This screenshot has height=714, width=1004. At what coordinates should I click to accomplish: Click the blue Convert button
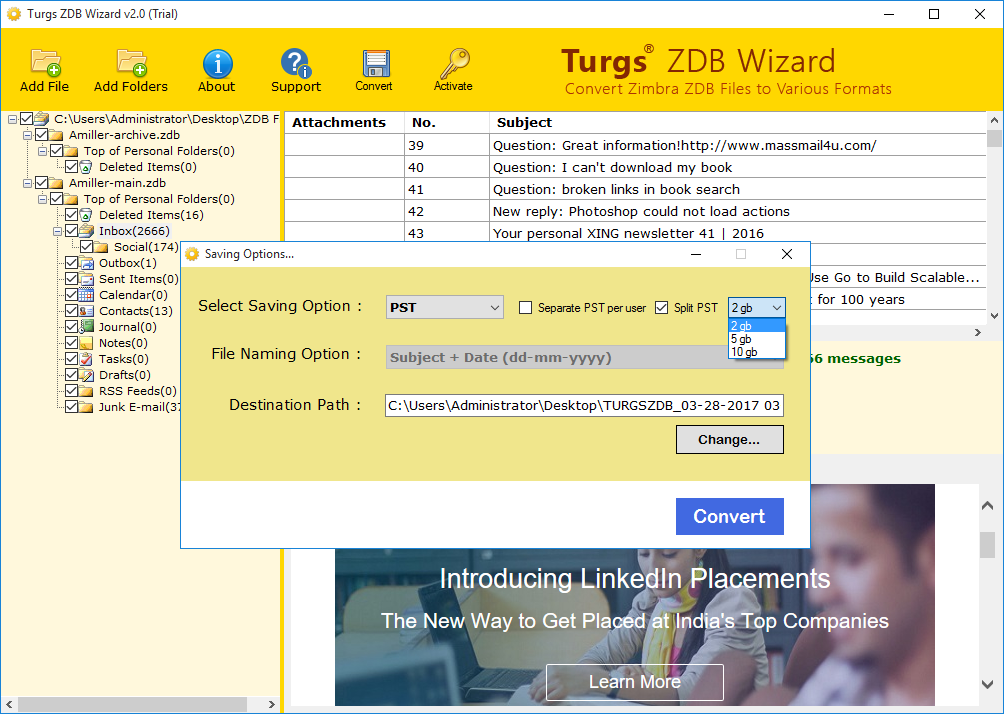pyautogui.click(x=729, y=516)
